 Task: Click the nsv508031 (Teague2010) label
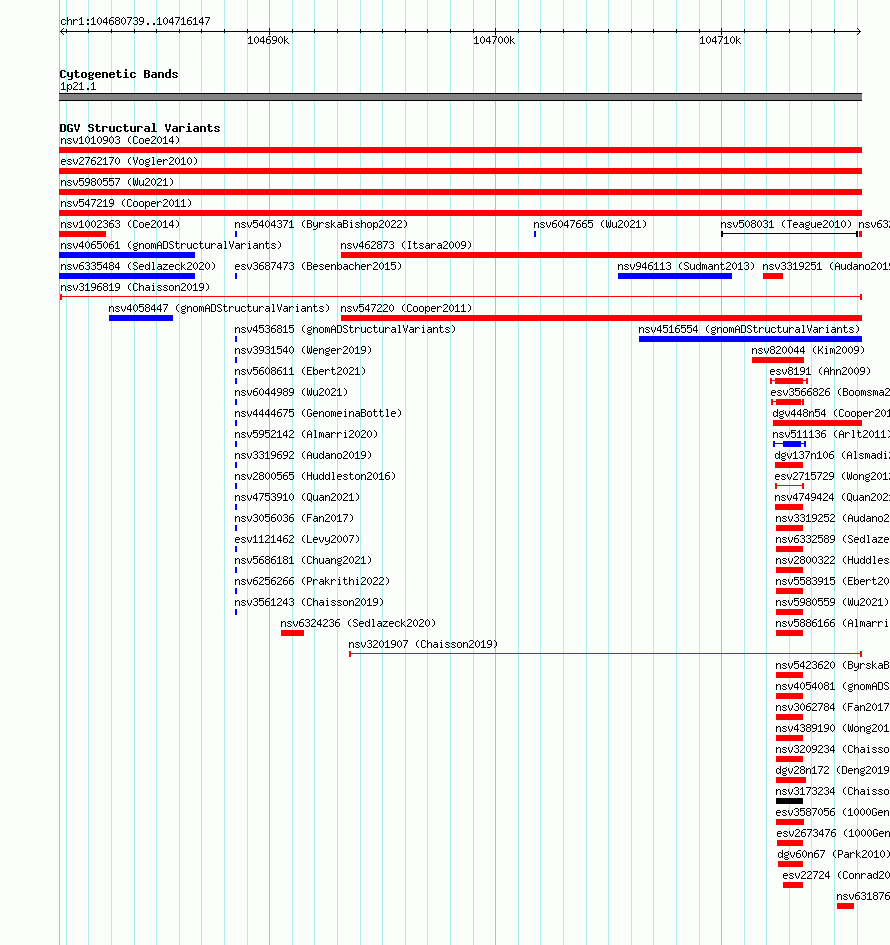786,224
